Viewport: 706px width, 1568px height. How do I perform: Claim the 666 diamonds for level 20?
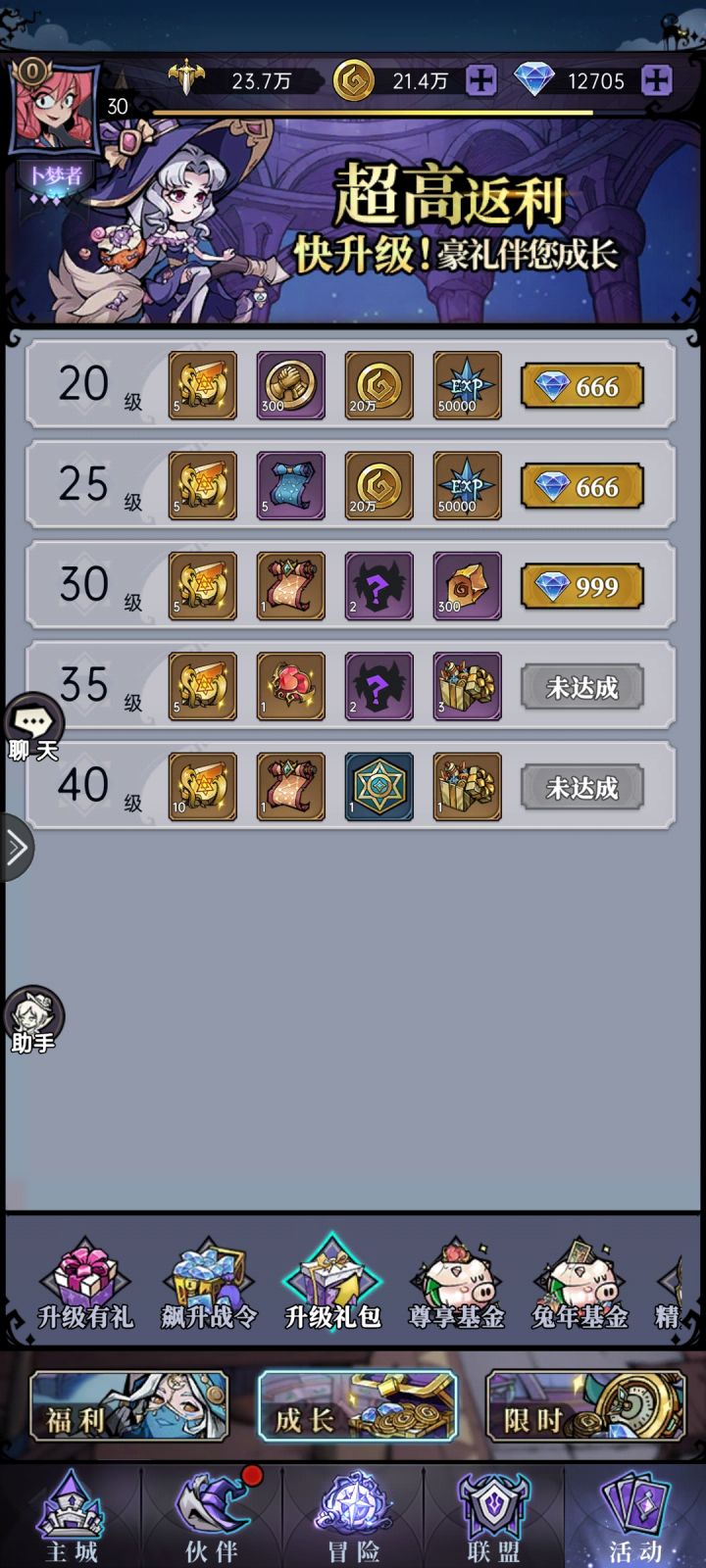[x=582, y=386]
